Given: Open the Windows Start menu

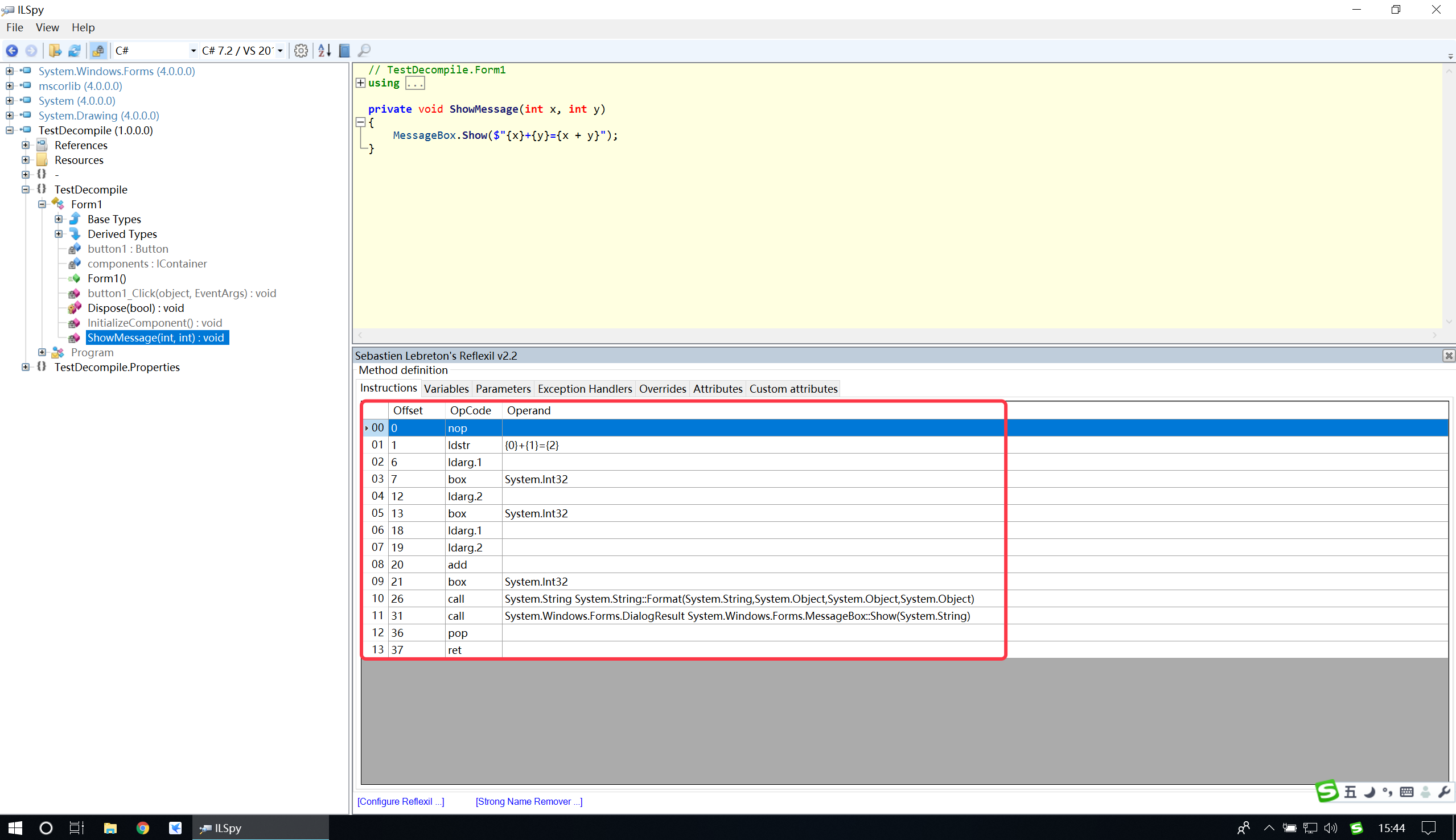Looking at the screenshot, I should [x=15, y=828].
